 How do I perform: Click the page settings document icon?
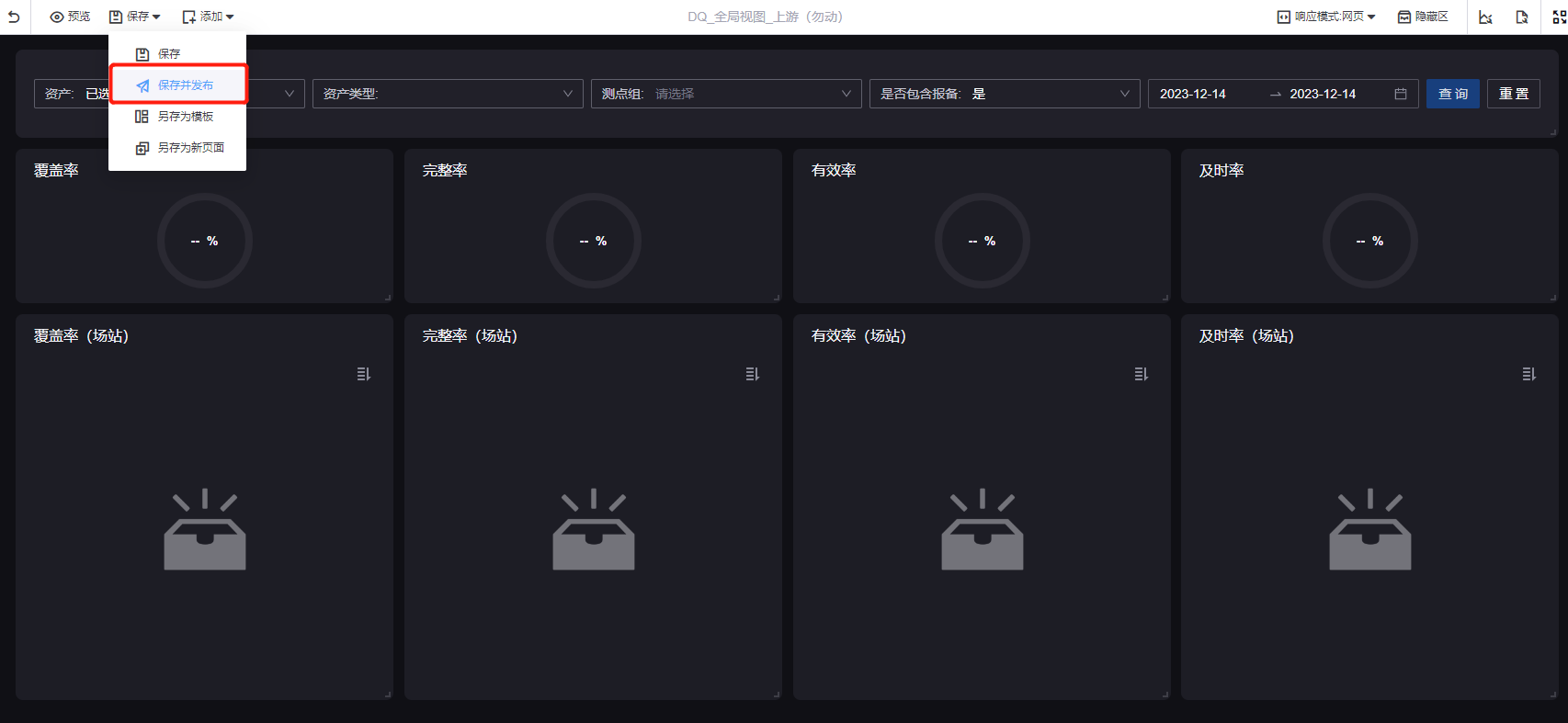click(1522, 17)
